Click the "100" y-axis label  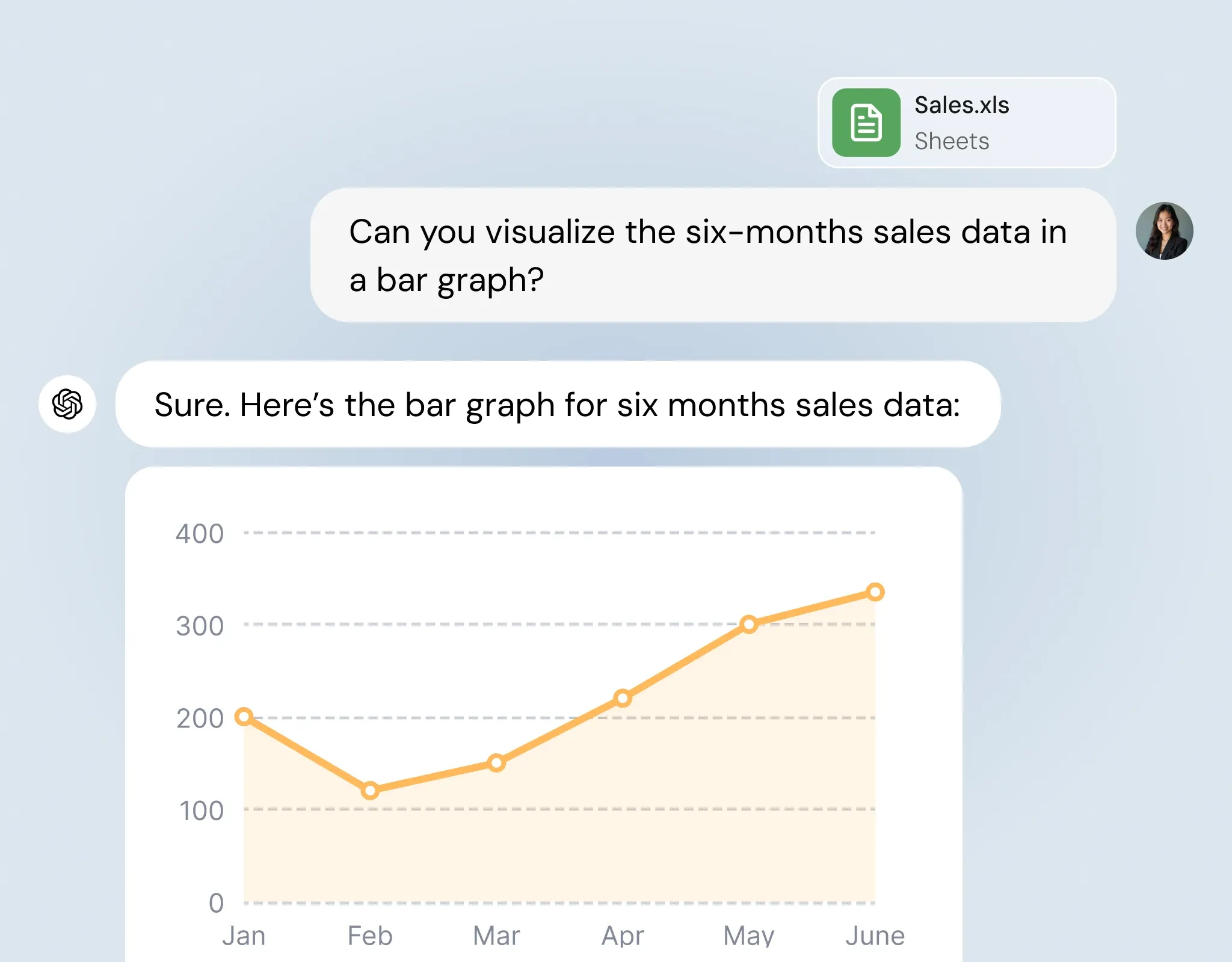[202, 811]
